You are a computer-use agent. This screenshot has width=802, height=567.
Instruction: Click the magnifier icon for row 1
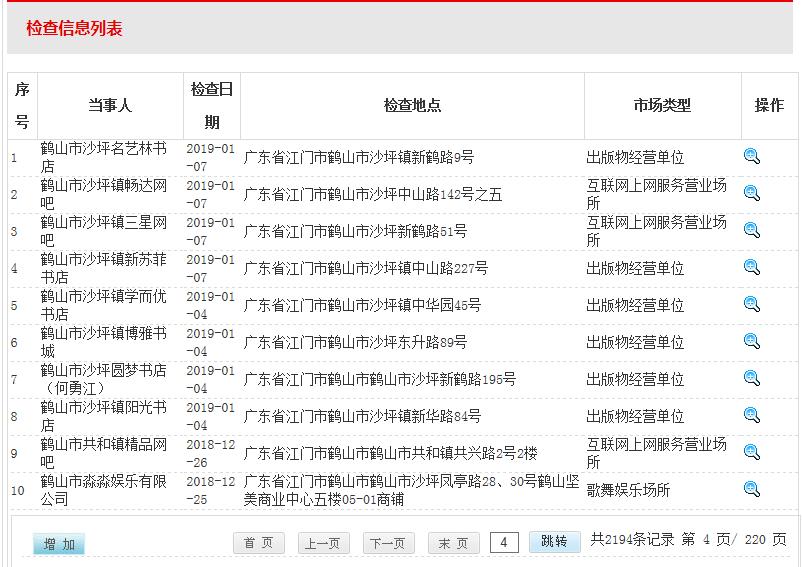coord(752,156)
